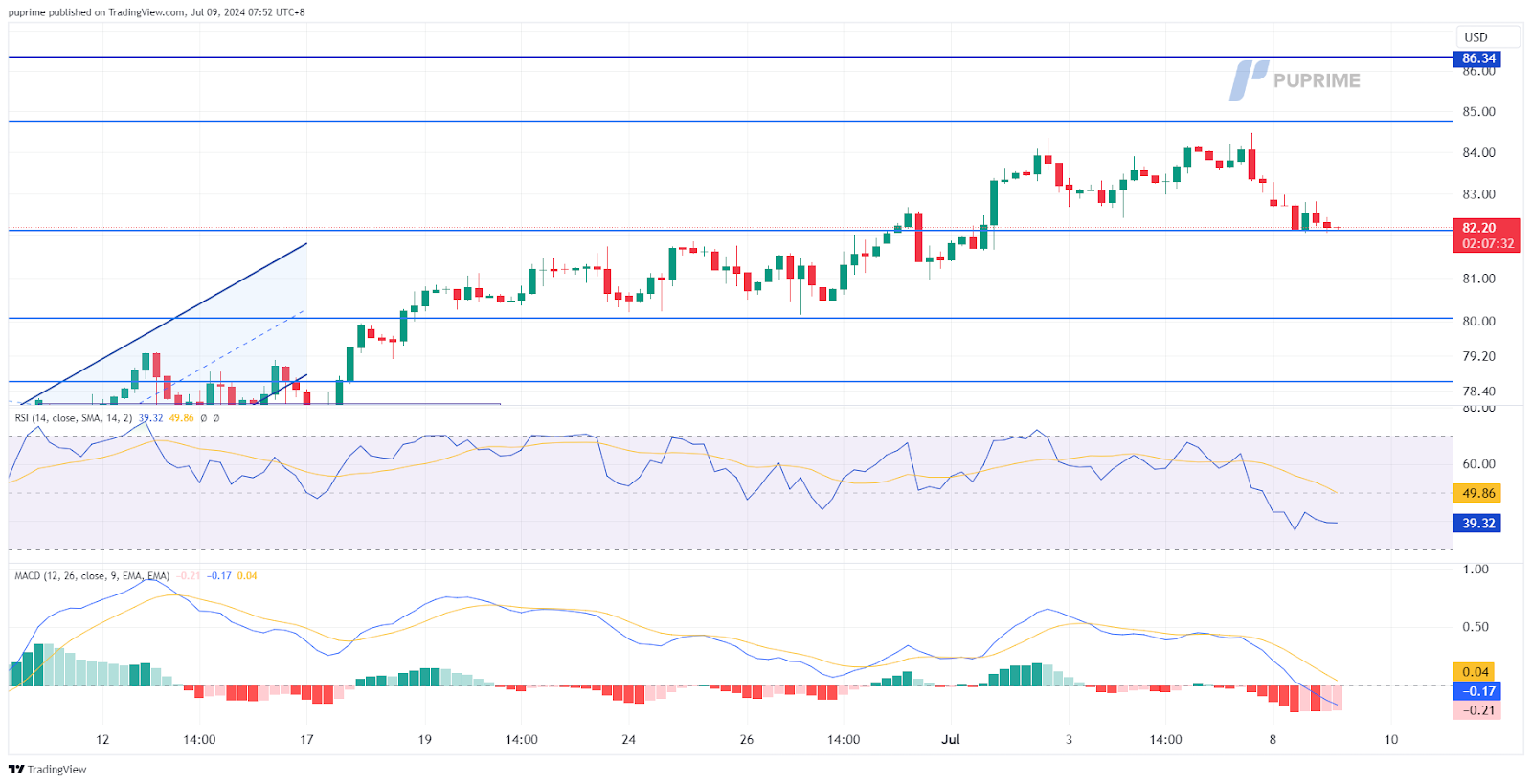
Task: Click the 86.34 blue price label
Action: (x=1478, y=58)
